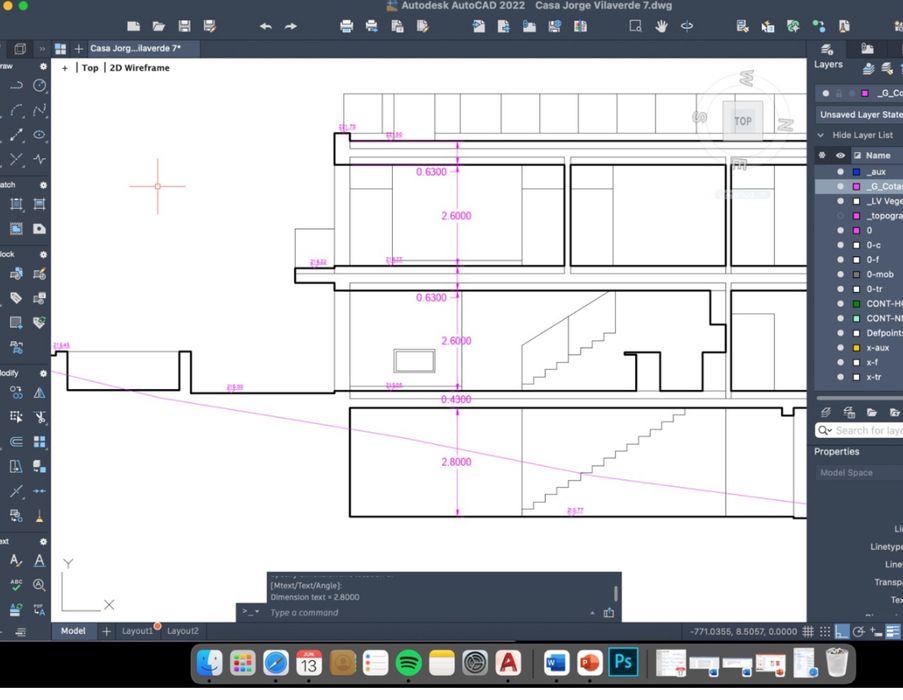
Task: Click the Save drawing icon in toolbar
Action: [184, 26]
